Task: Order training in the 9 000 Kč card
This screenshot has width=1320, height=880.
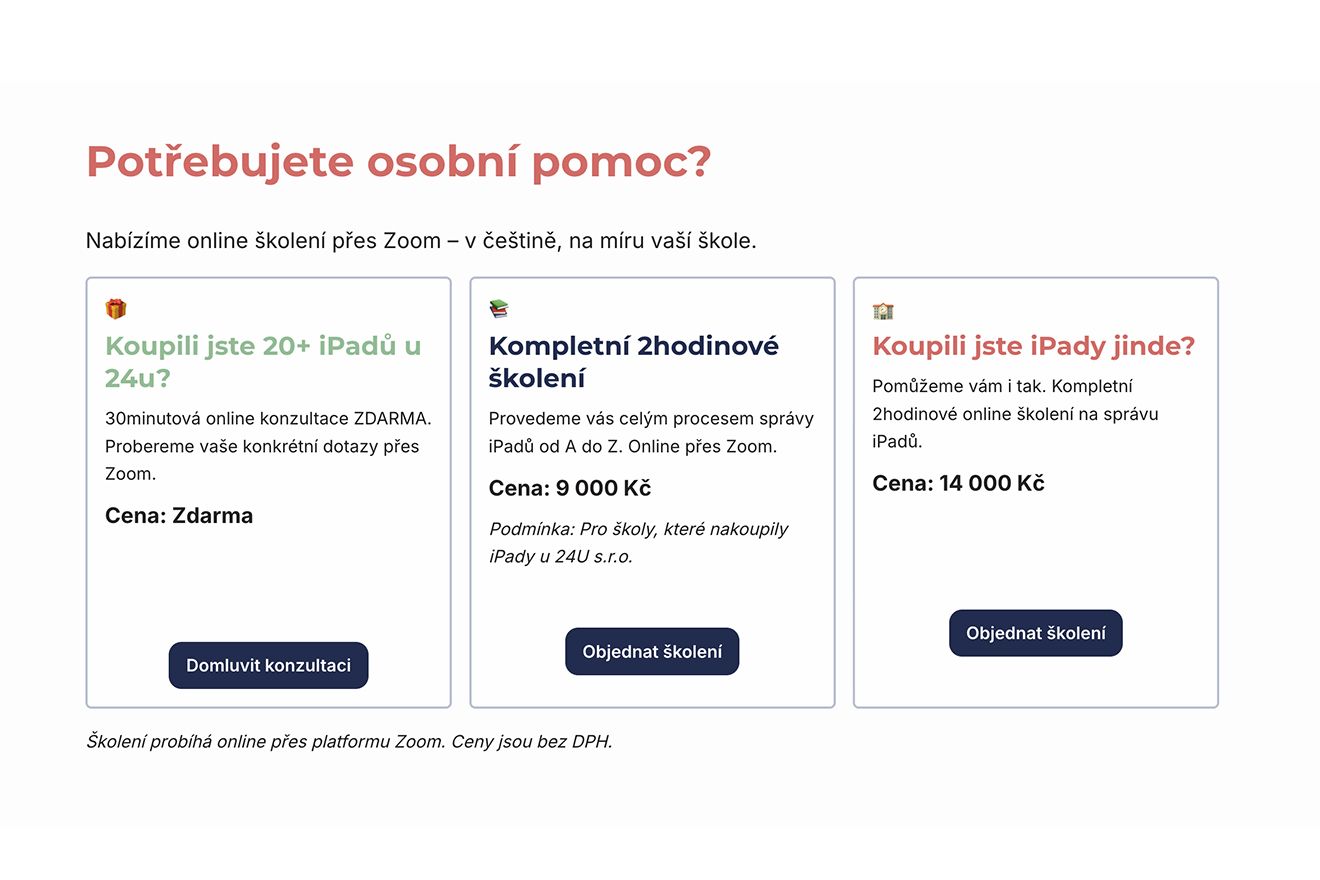Action: click(652, 652)
